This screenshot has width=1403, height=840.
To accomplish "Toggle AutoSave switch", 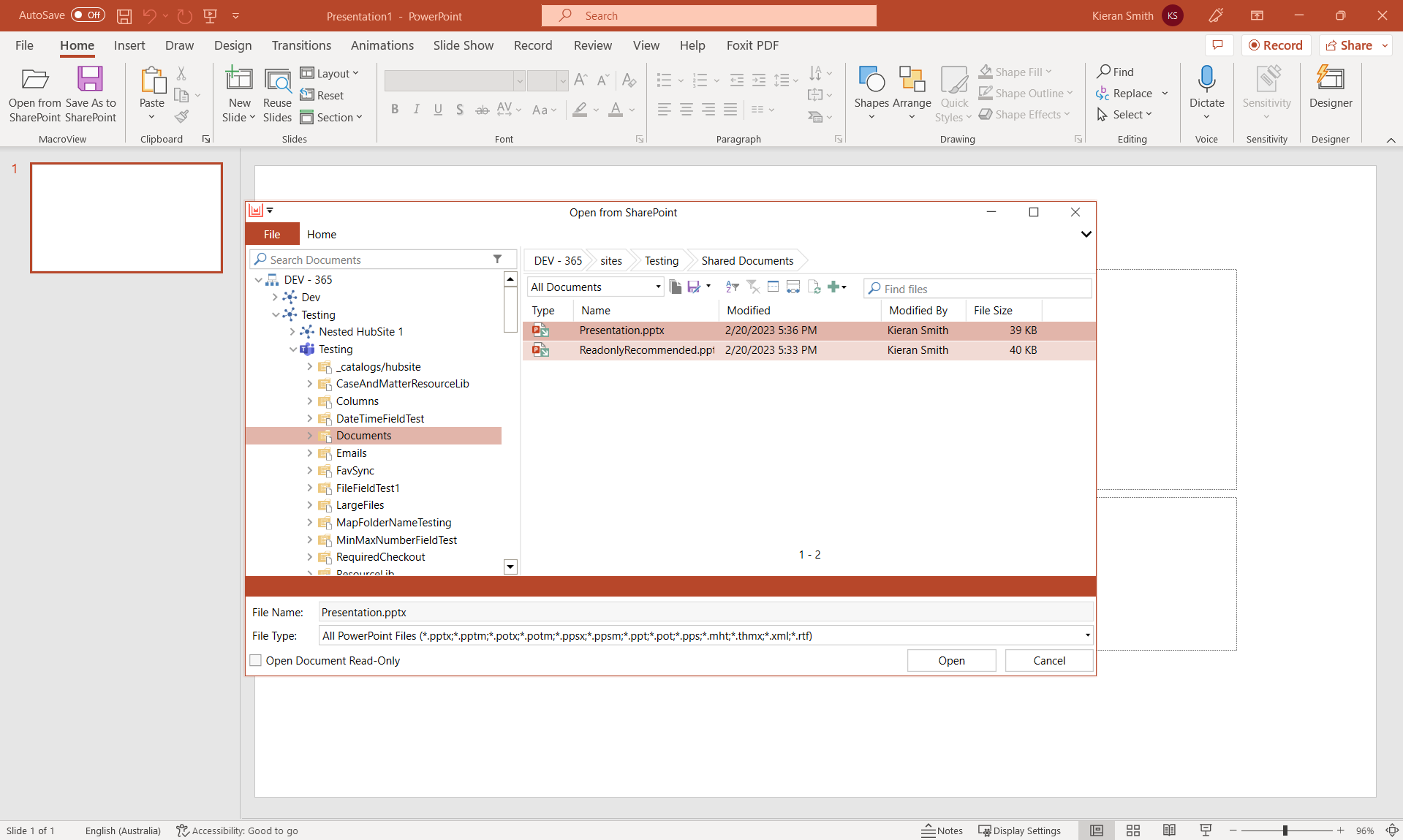I will click(x=88, y=15).
